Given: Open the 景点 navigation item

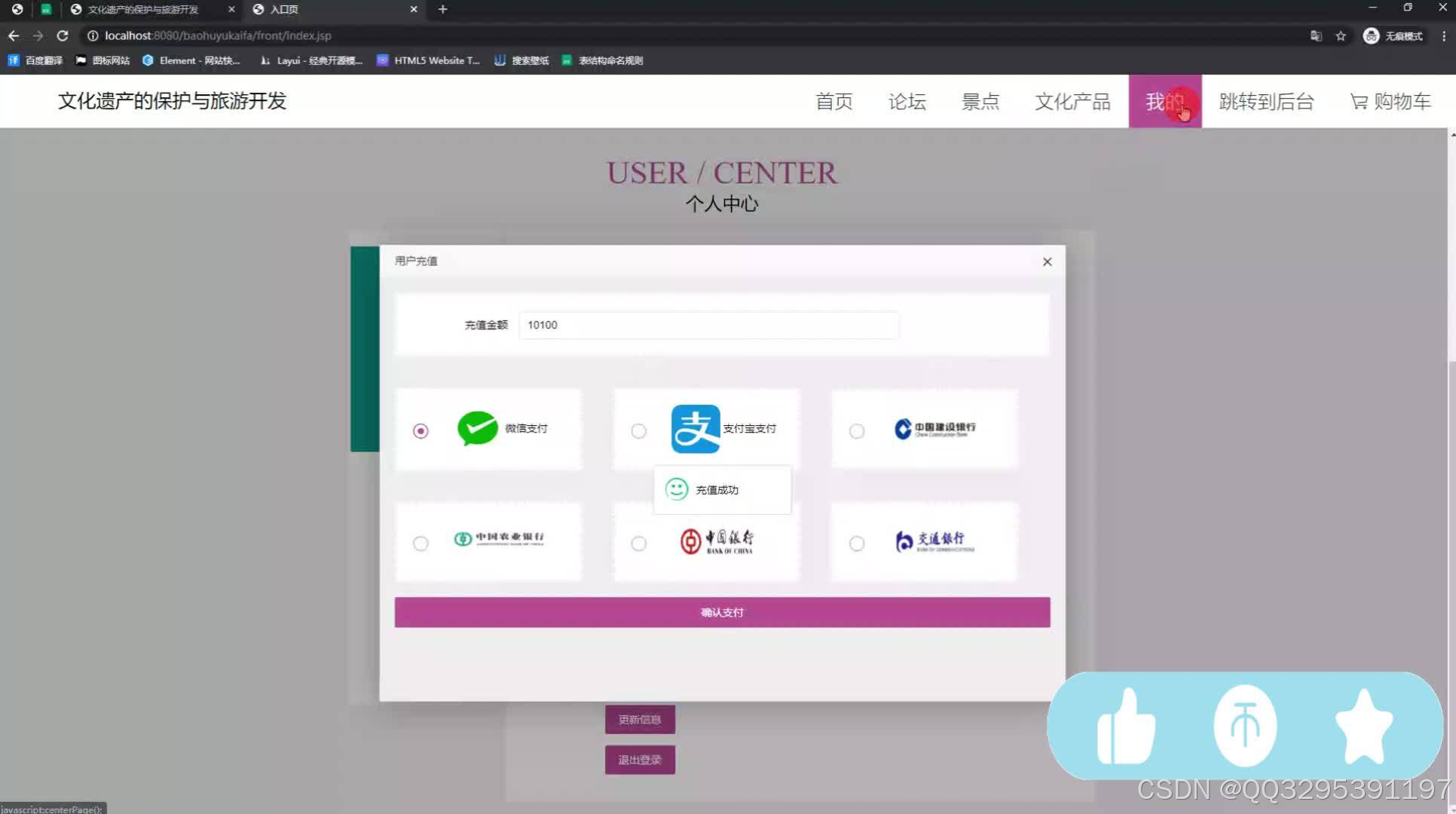Looking at the screenshot, I should [x=980, y=101].
